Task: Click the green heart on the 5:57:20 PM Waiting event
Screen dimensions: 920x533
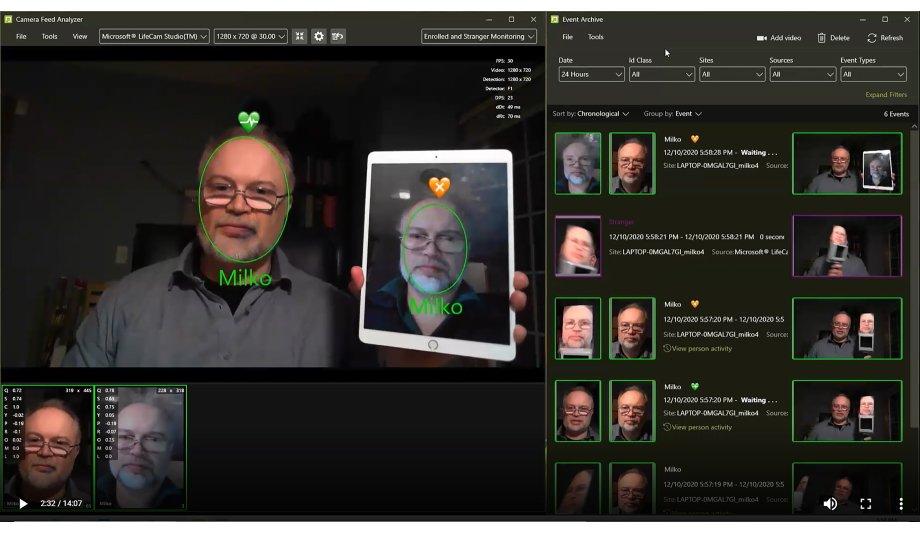Action: [x=695, y=386]
